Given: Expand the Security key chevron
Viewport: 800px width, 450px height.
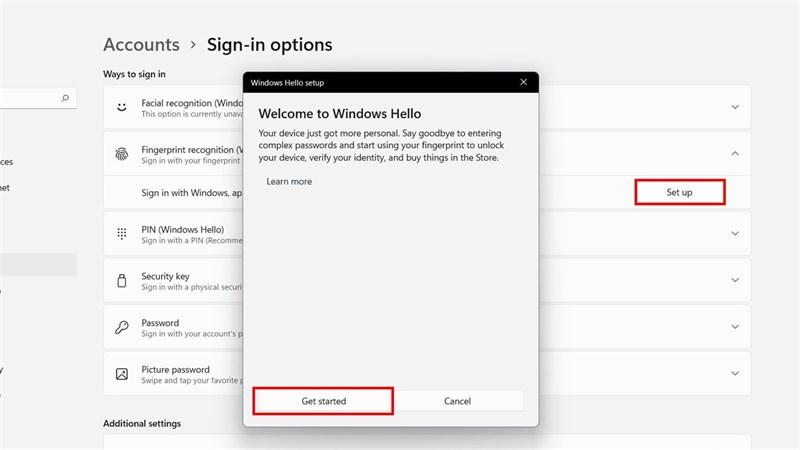Looking at the screenshot, I should point(735,280).
